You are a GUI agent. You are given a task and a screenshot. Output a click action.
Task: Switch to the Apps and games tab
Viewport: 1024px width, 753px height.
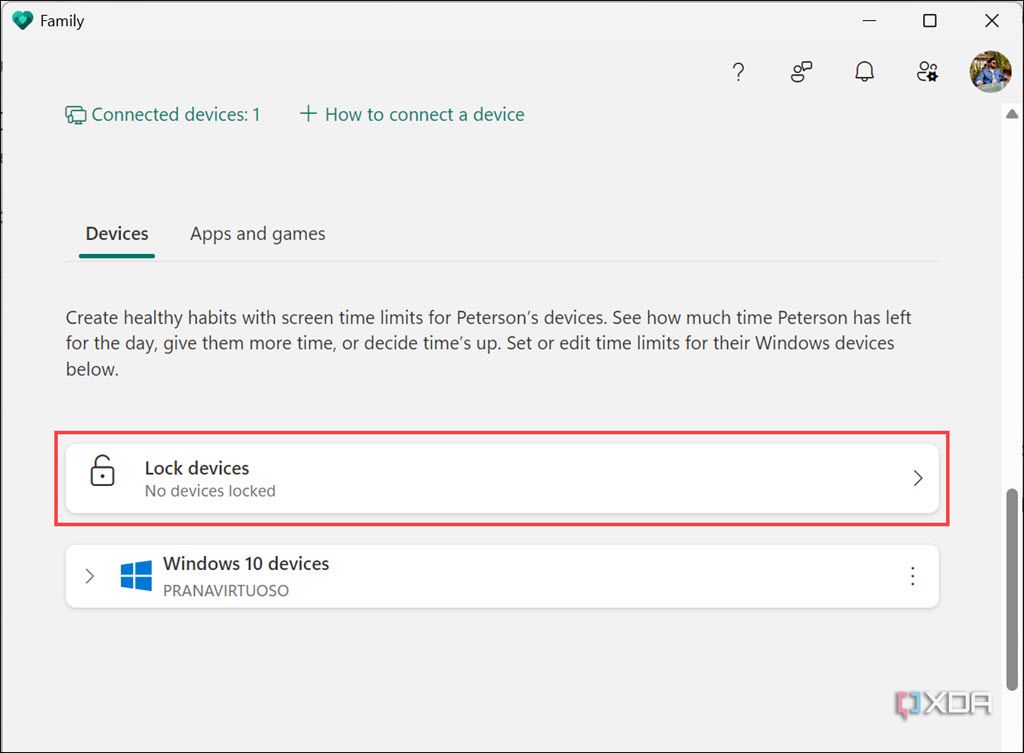click(257, 233)
